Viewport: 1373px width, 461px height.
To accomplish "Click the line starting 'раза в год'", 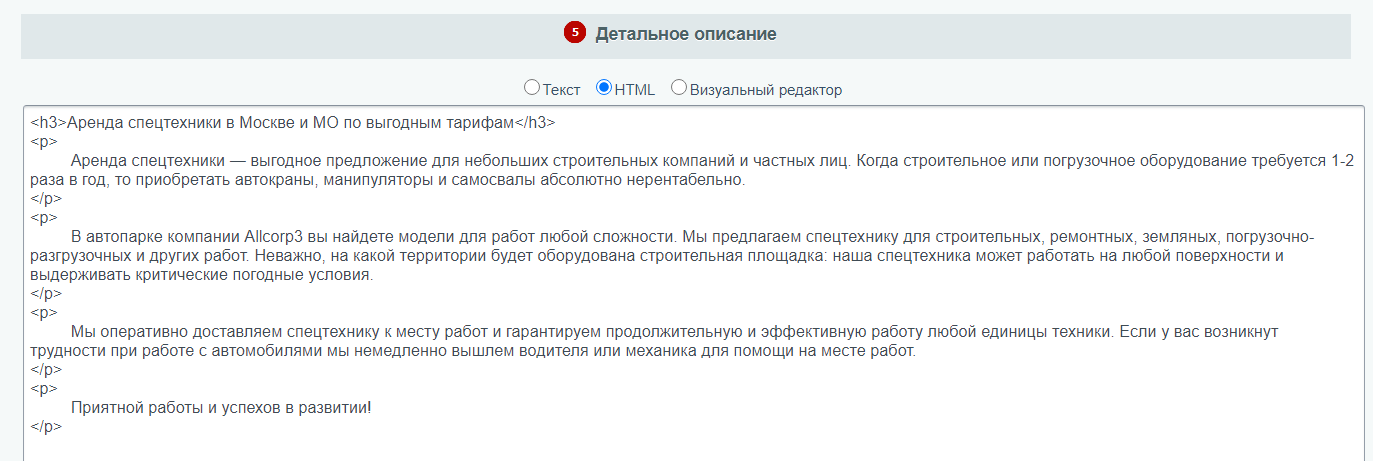I will click(388, 180).
